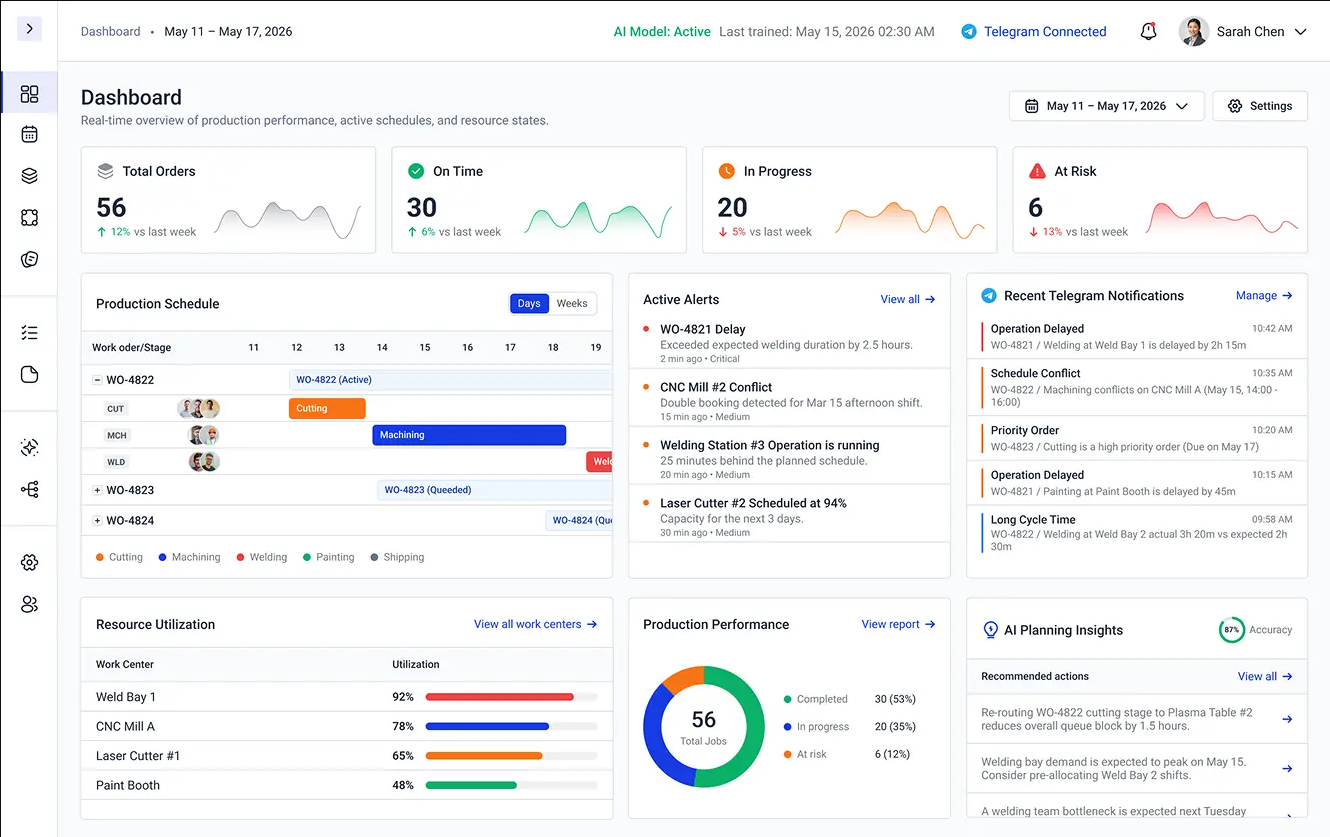Click Manage Telegram notifications link
The width and height of the screenshot is (1330, 837).
(1264, 296)
